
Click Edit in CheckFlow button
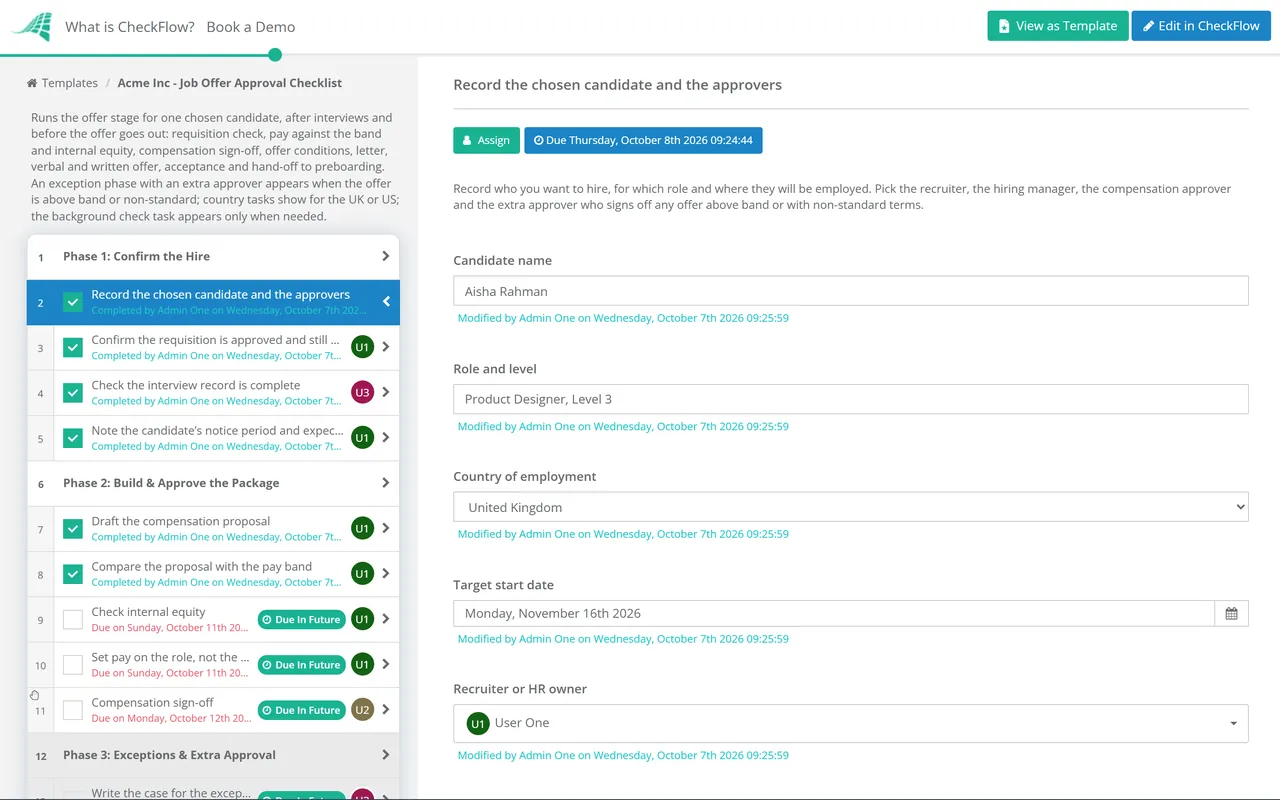pyautogui.click(x=1201, y=26)
